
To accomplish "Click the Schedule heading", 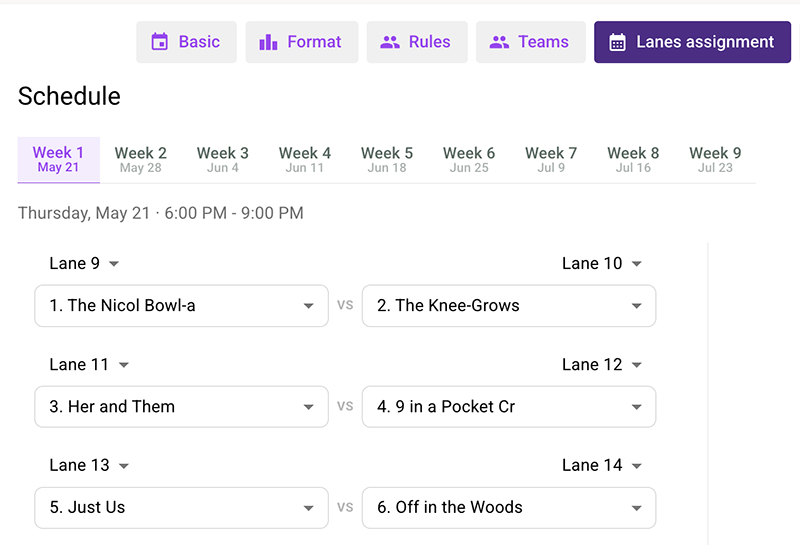I will click(x=69, y=96).
